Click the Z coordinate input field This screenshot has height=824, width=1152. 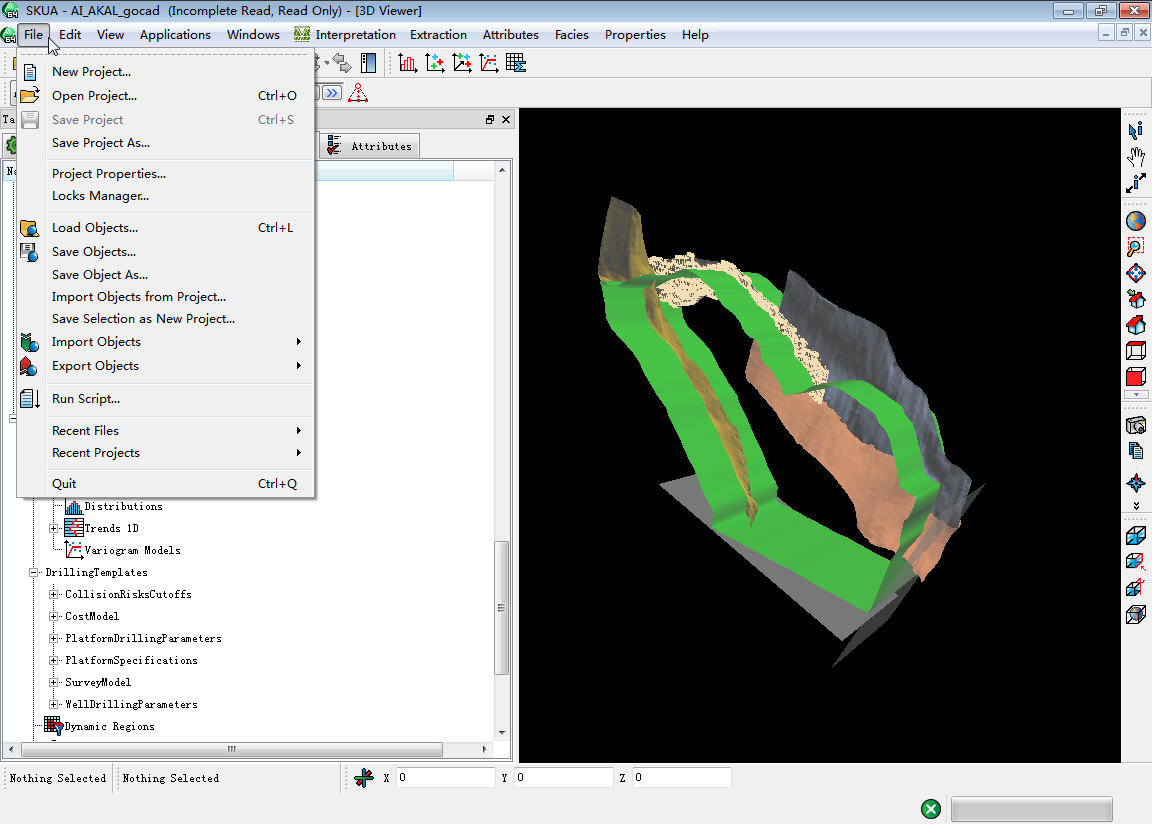tap(682, 778)
